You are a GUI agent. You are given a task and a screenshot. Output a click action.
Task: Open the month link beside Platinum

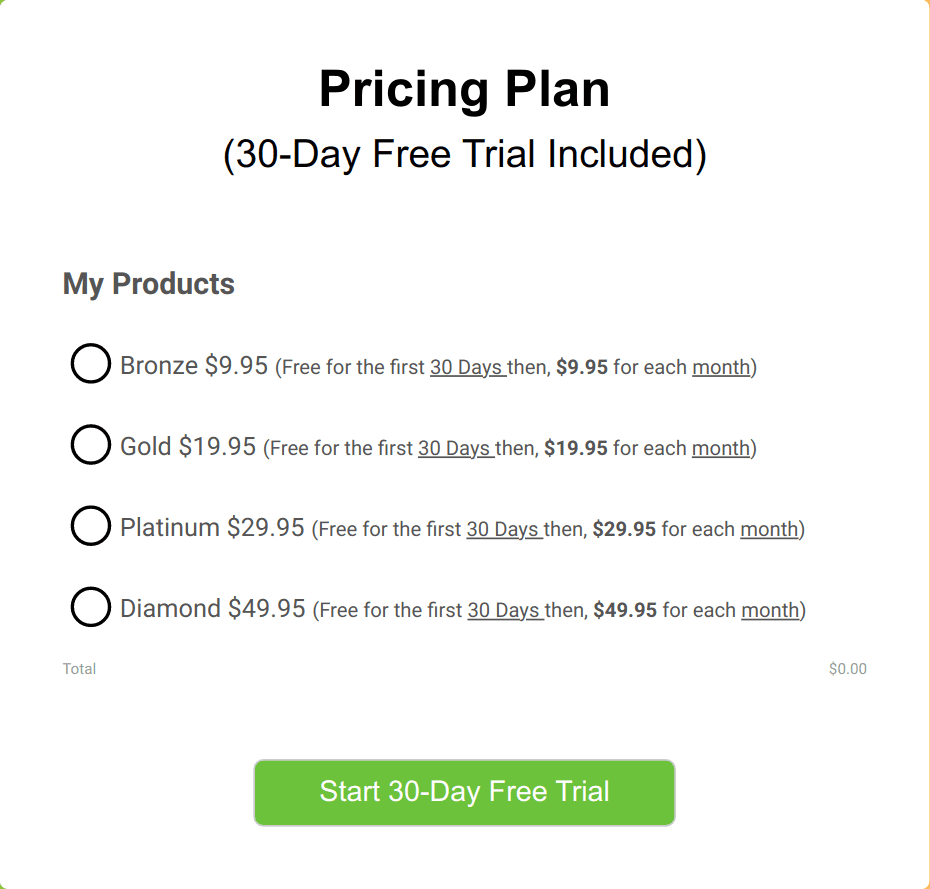pos(768,529)
